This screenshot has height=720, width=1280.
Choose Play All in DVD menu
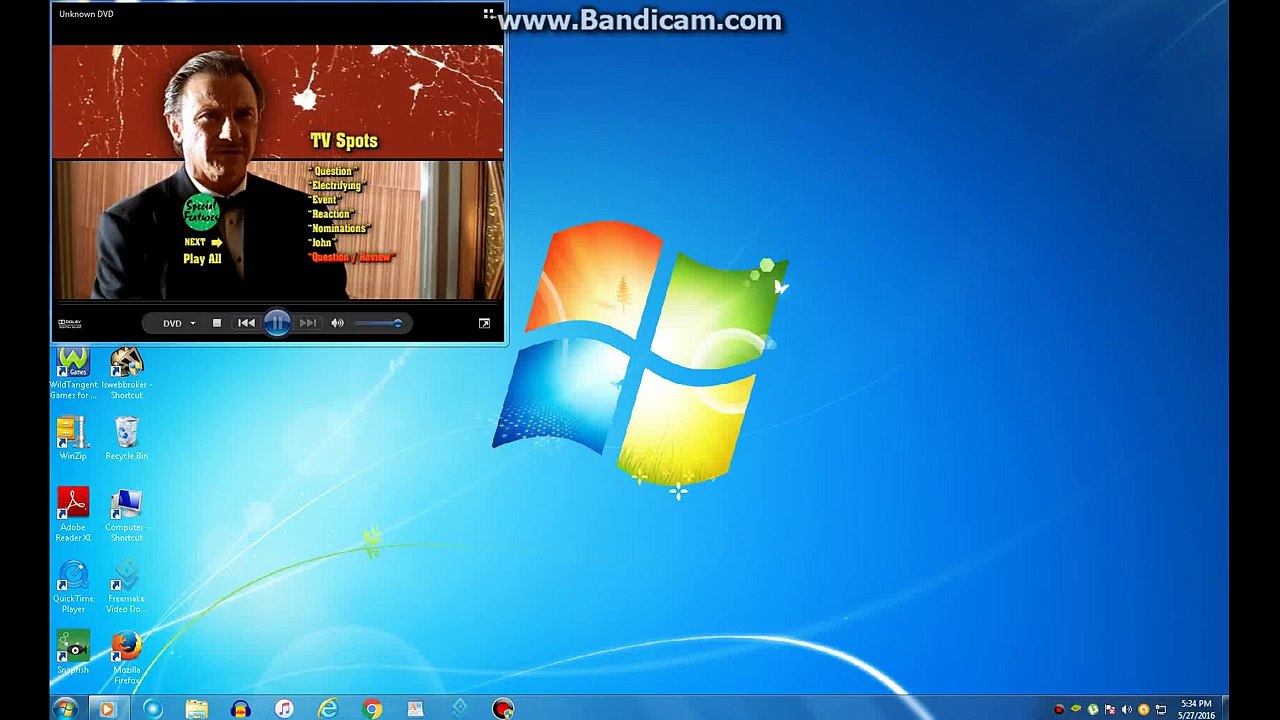(202, 259)
